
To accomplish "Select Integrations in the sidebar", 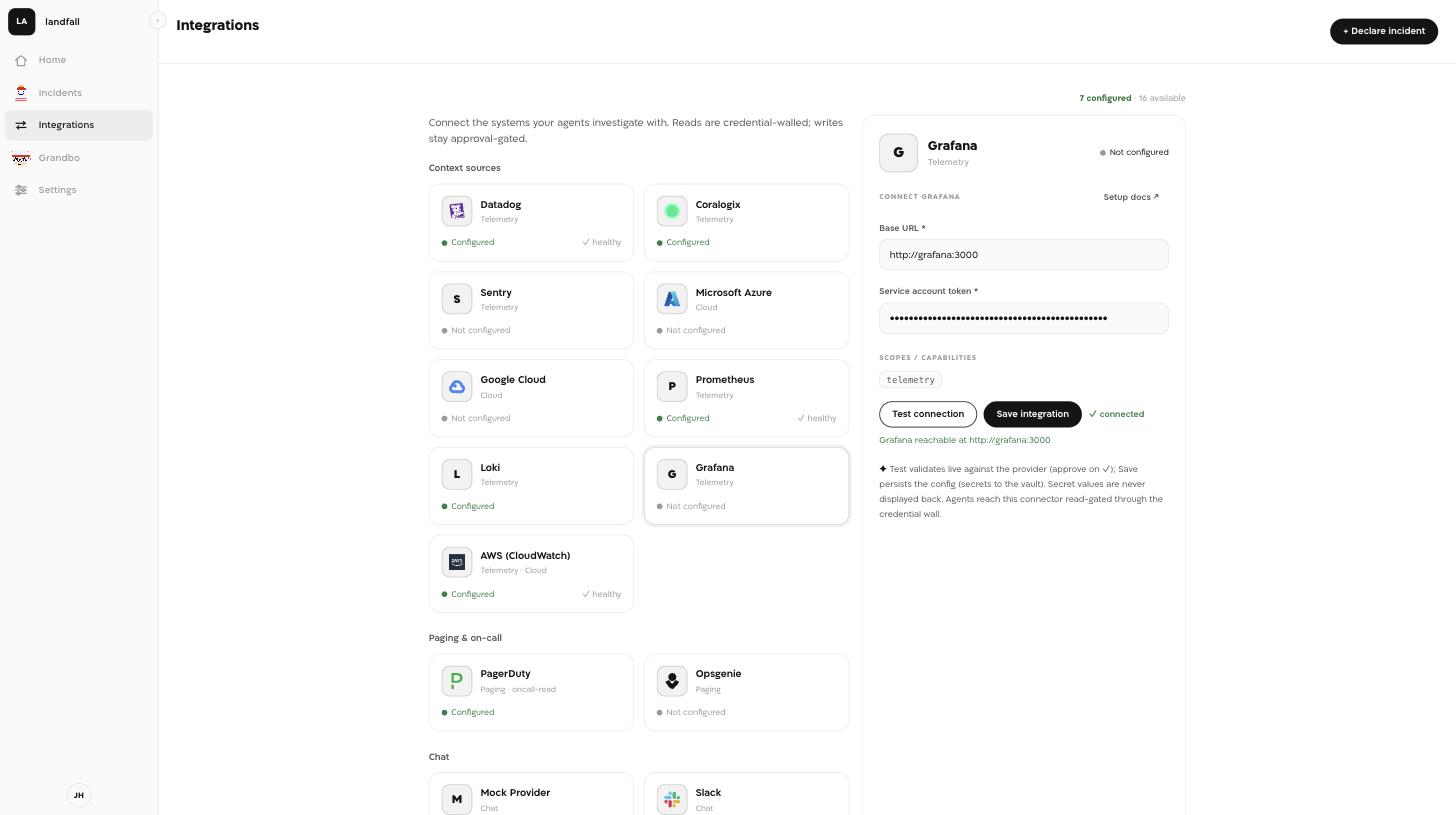I will click(x=78, y=125).
